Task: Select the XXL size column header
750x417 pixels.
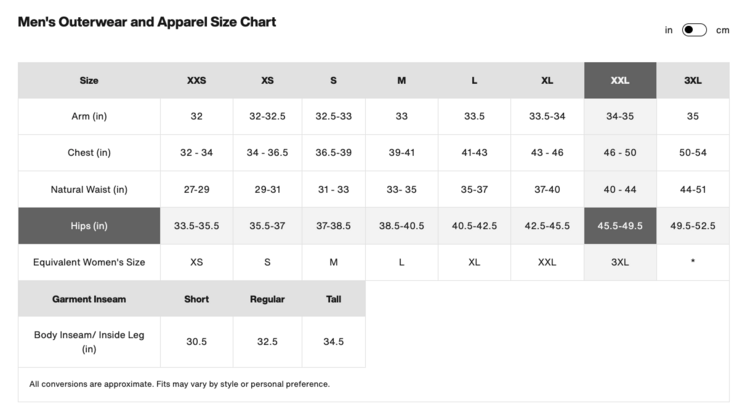Action: coord(620,80)
